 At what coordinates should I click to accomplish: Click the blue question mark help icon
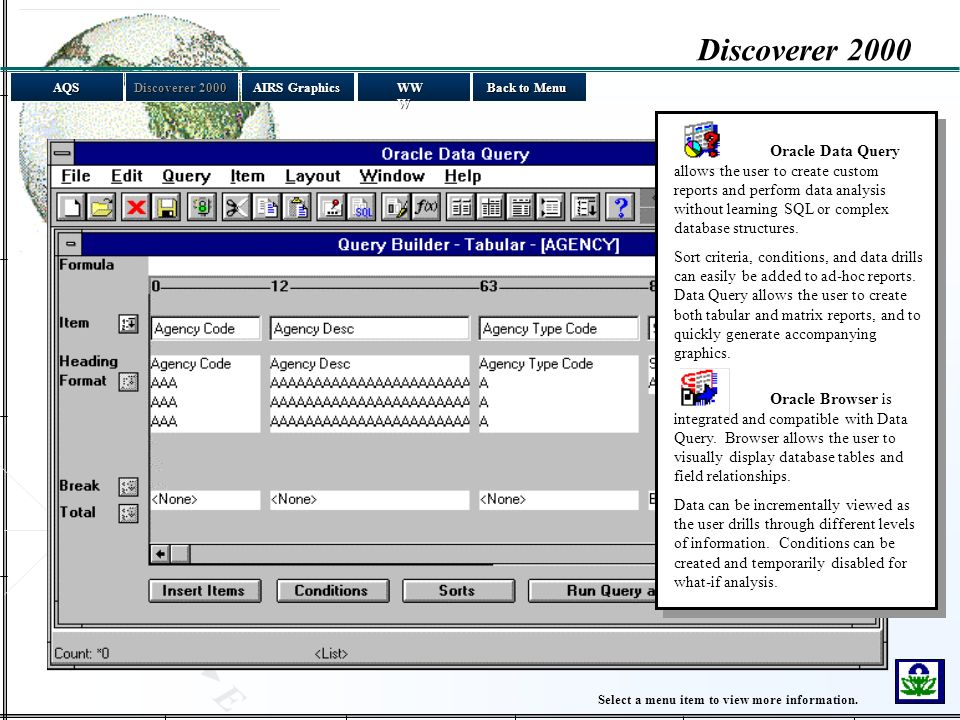tap(620, 208)
